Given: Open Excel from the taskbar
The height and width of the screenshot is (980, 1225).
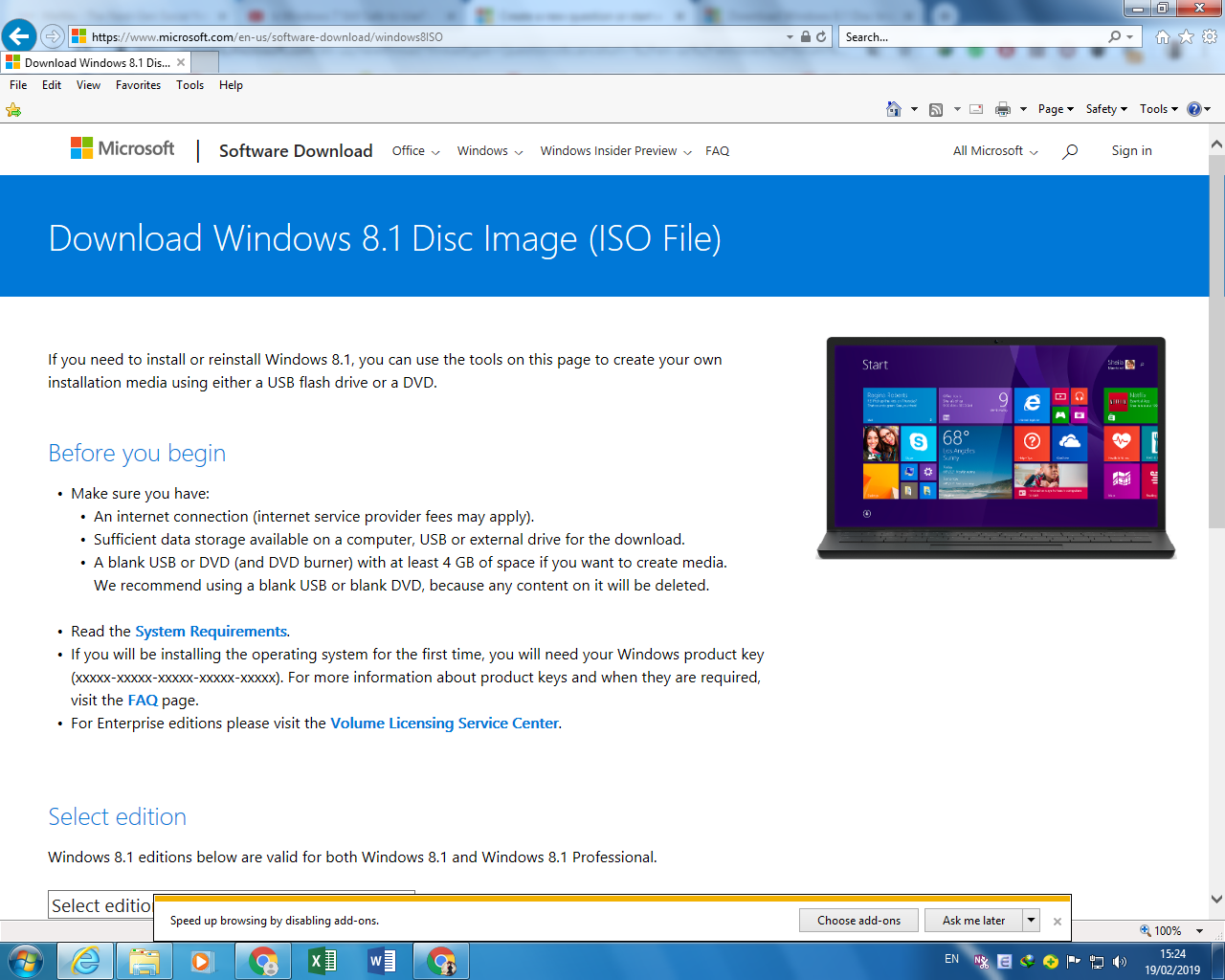Looking at the screenshot, I should point(323,961).
